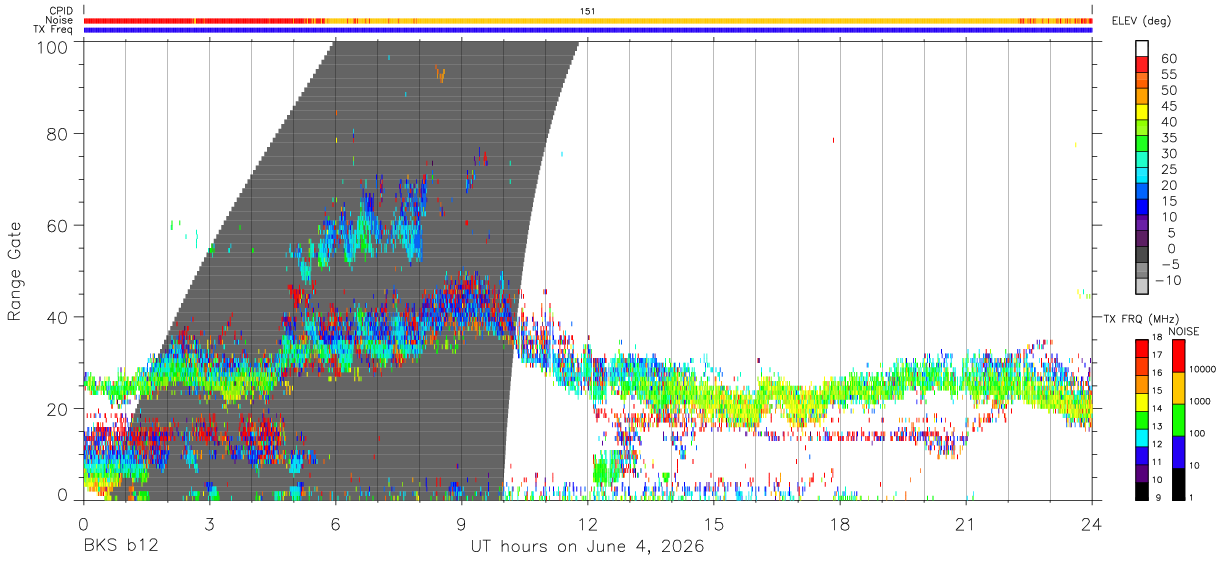This screenshot has width=1228, height=567.
Task: Pick the orange segment of NOISE bar
Action: [1178, 388]
